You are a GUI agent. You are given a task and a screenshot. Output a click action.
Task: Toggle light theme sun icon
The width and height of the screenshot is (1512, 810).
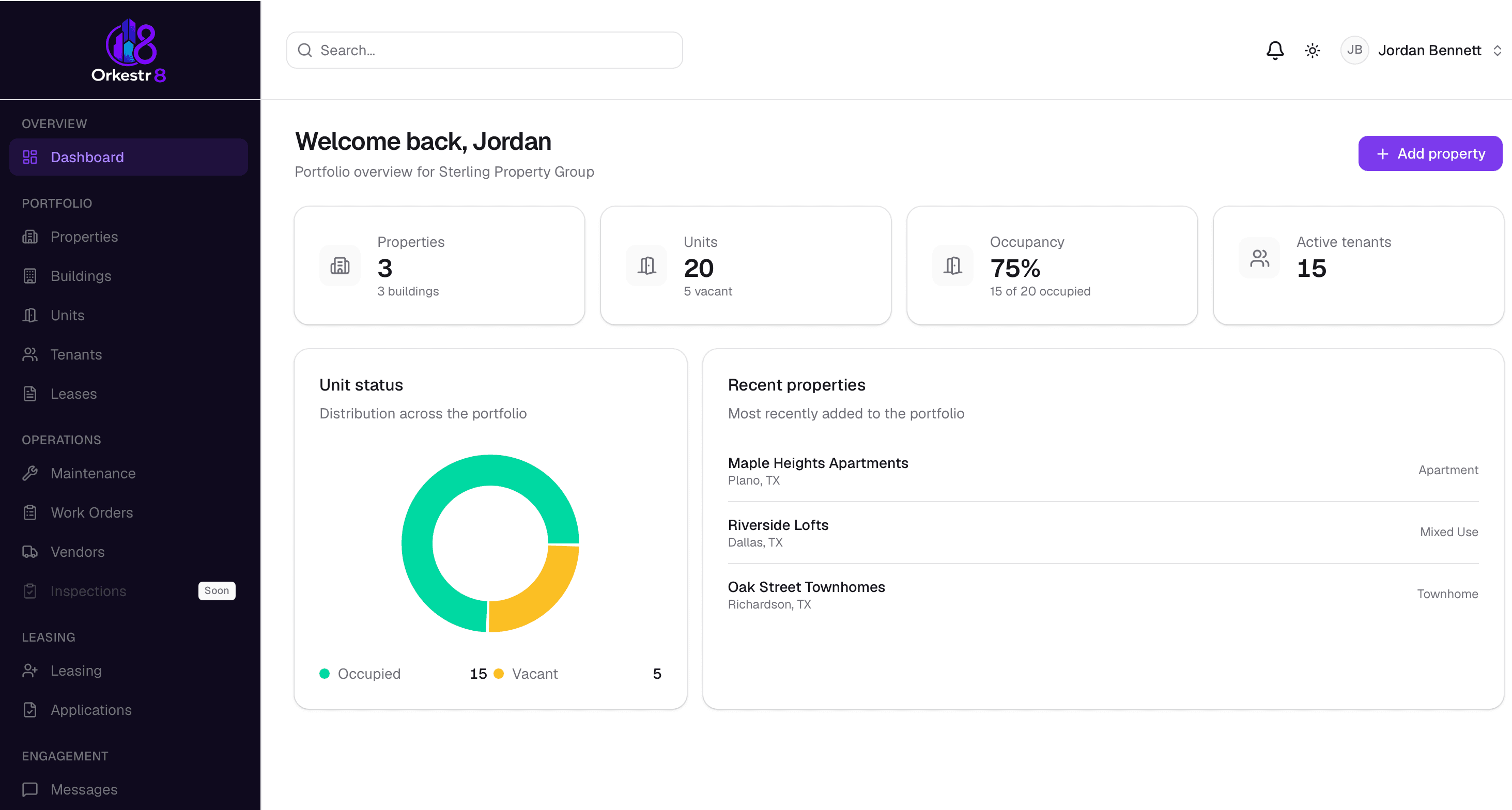click(x=1313, y=51)
